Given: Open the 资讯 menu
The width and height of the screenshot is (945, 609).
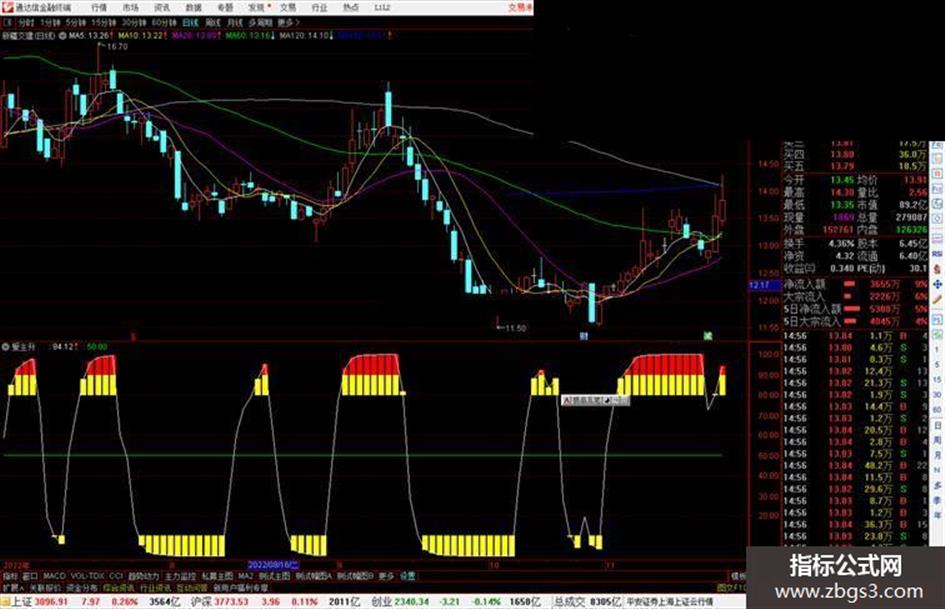Looking at the screenshot, I should pyautogui.click(x=162, y=7).
